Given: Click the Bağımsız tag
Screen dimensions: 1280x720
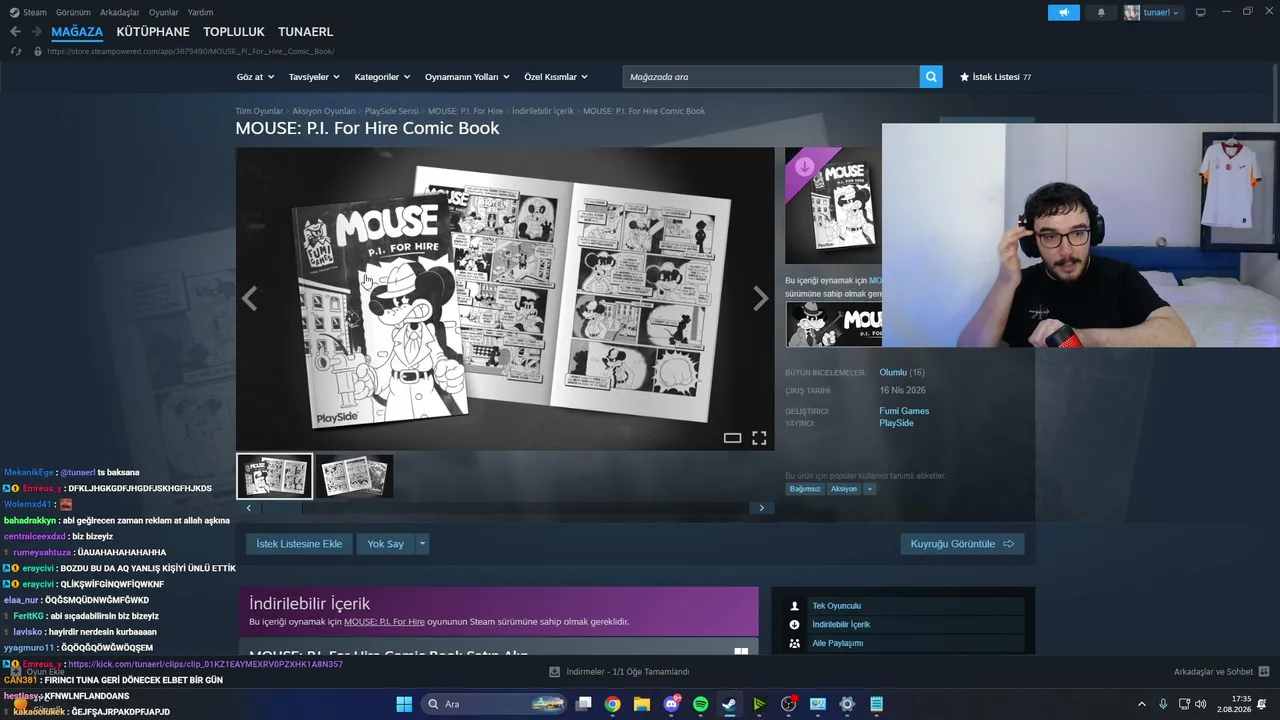Looking at the screenshot, I should coord(805,489).
